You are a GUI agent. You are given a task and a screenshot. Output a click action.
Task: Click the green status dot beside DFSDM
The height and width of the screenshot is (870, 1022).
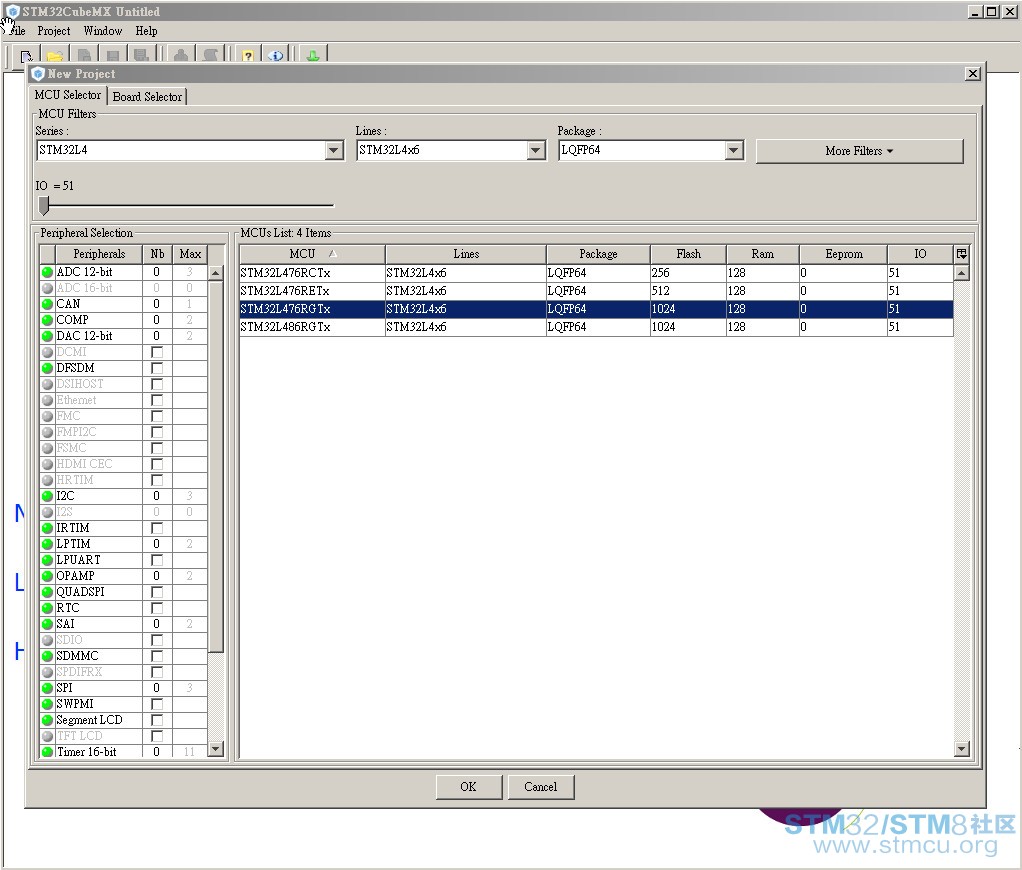click(x=47, y=368)
